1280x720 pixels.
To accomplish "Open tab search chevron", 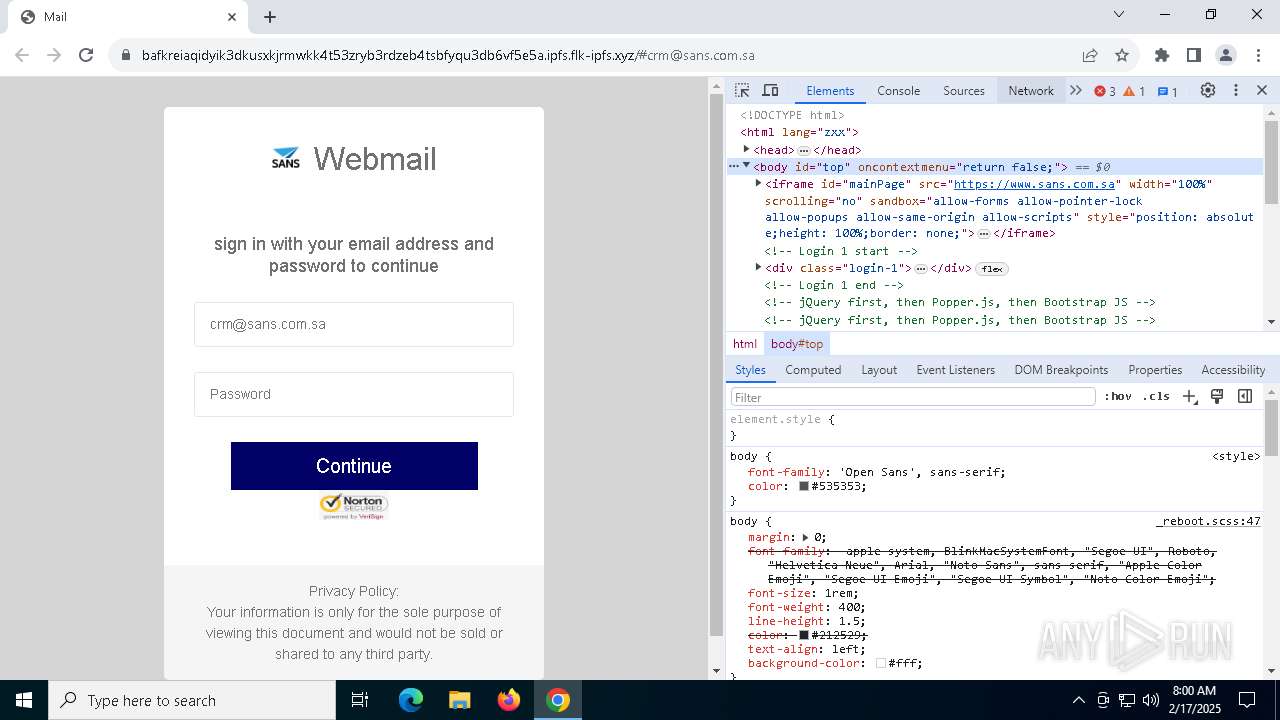I will pos(1119,14).
